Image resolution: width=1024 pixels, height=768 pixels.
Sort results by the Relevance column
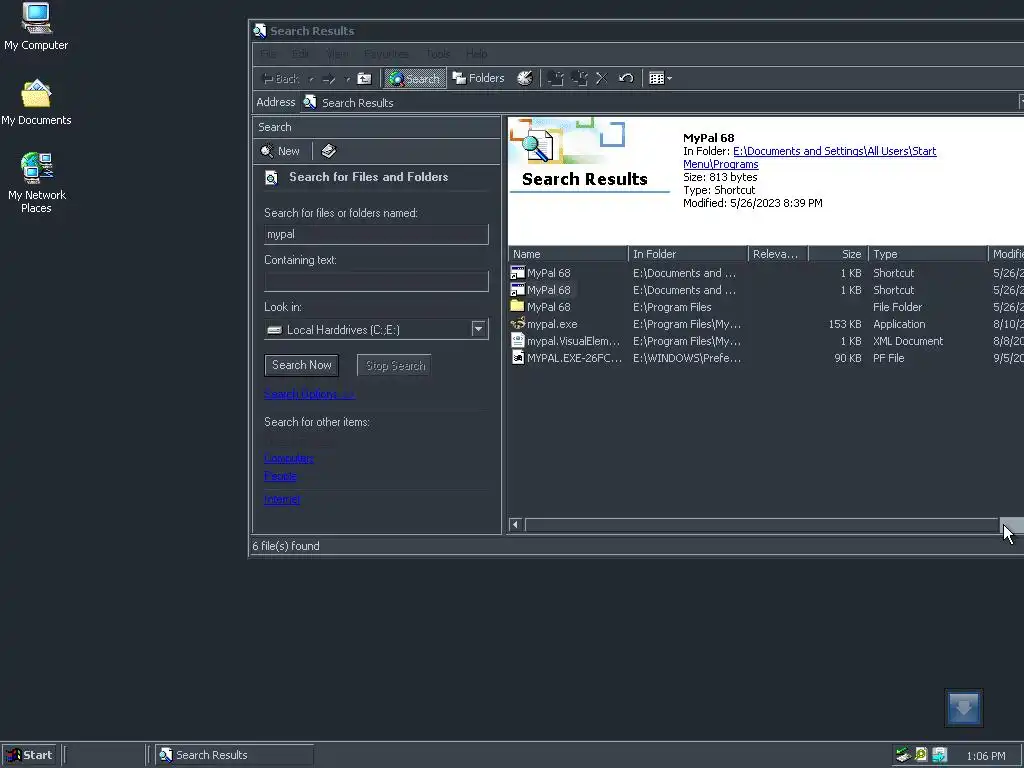(778, 254)
